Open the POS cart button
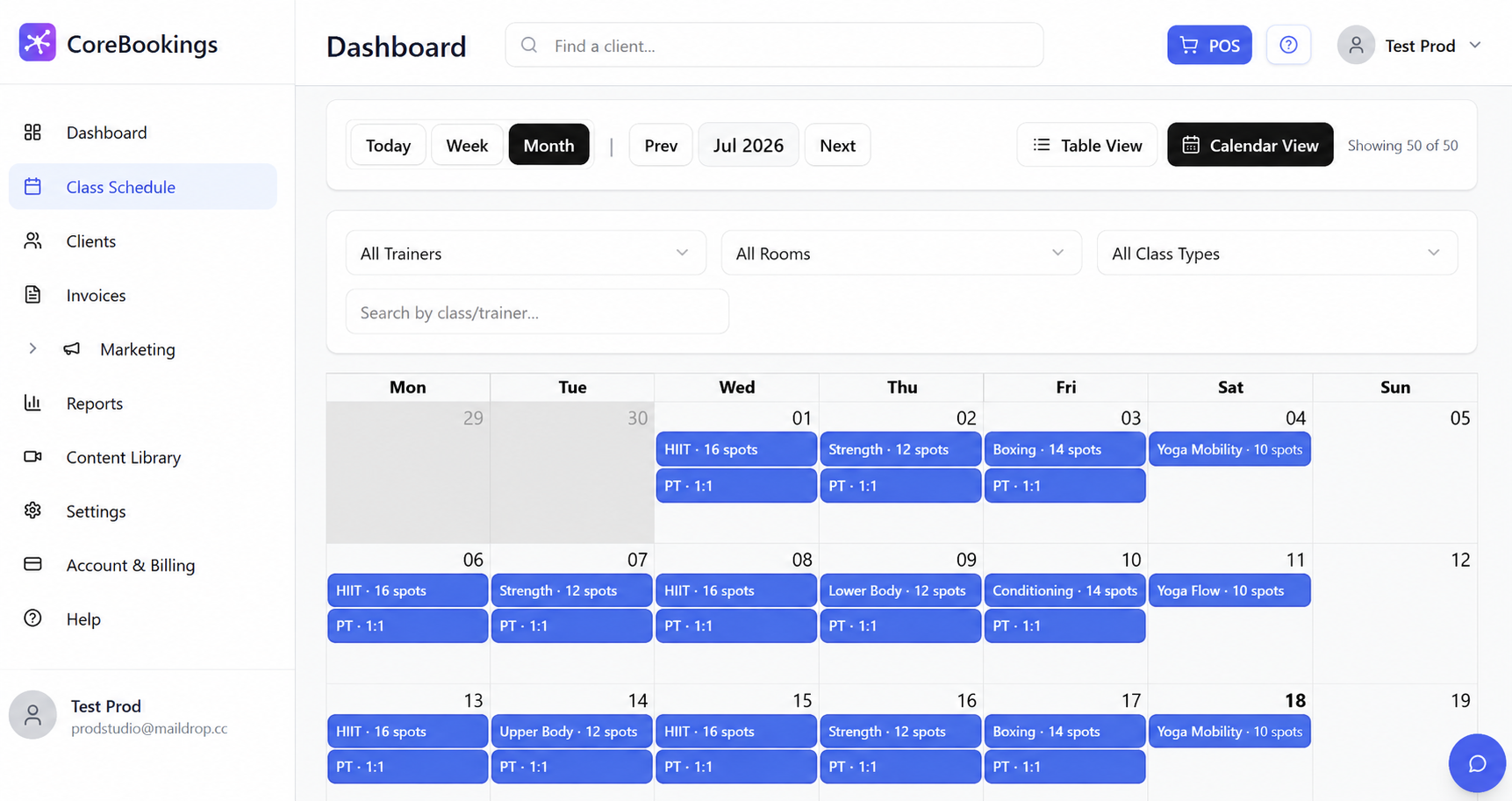 1209,45
